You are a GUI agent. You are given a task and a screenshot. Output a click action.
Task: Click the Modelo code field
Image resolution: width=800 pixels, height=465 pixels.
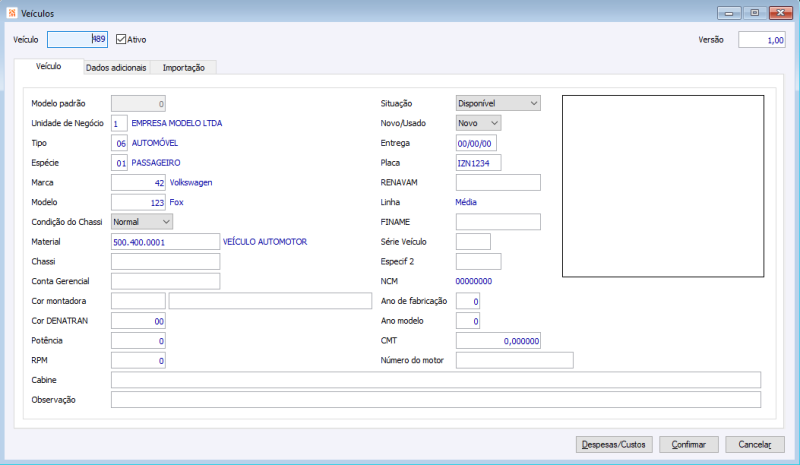[138, 202]
